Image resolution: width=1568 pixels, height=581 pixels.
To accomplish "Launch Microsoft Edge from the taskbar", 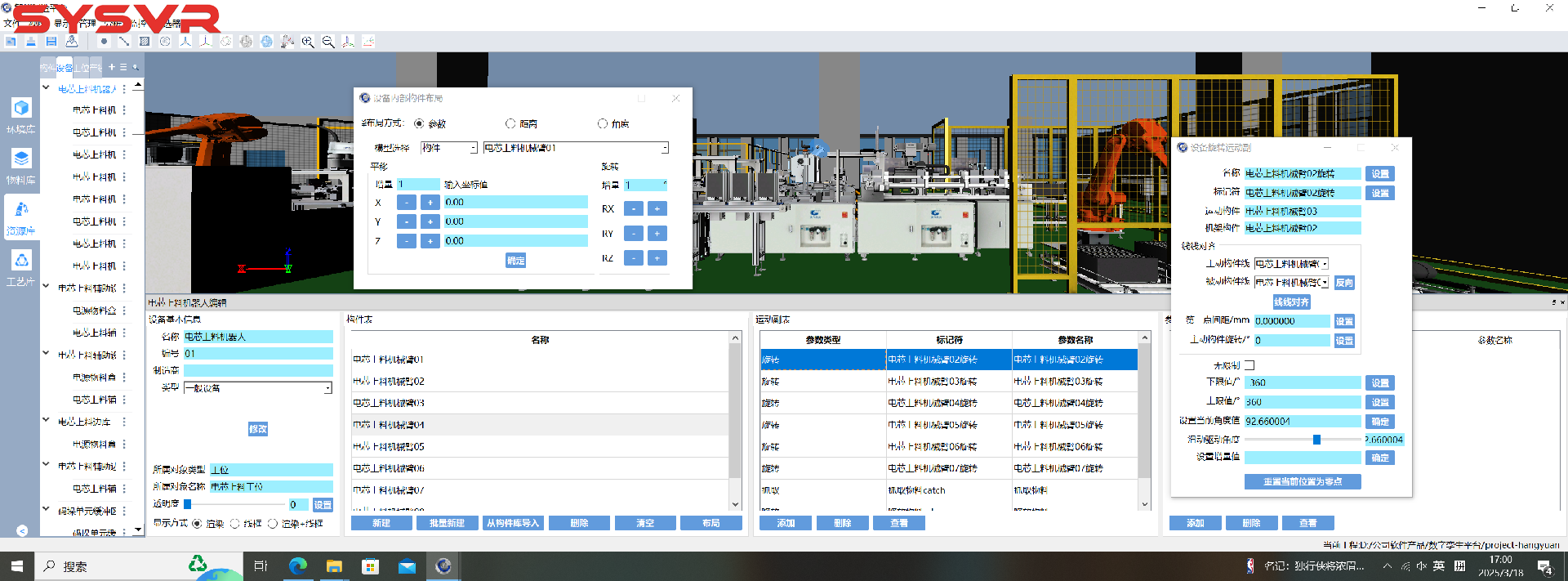I will (x=298, y=566).
